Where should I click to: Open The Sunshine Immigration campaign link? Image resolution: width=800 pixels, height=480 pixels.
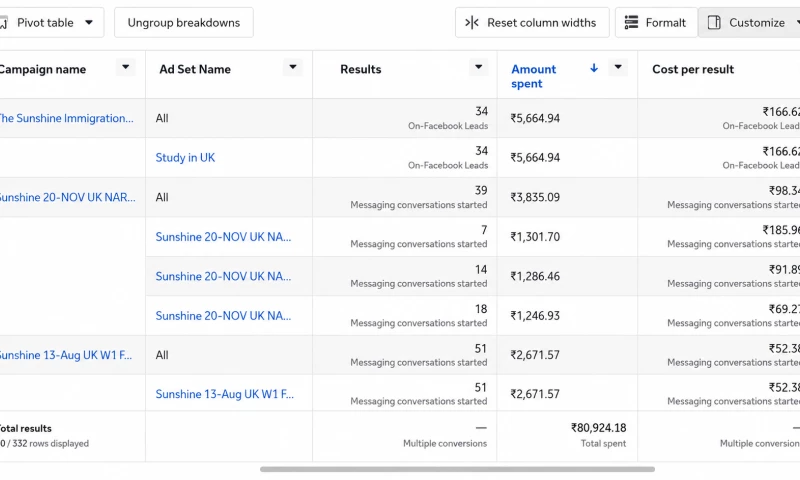pos(66,118)
